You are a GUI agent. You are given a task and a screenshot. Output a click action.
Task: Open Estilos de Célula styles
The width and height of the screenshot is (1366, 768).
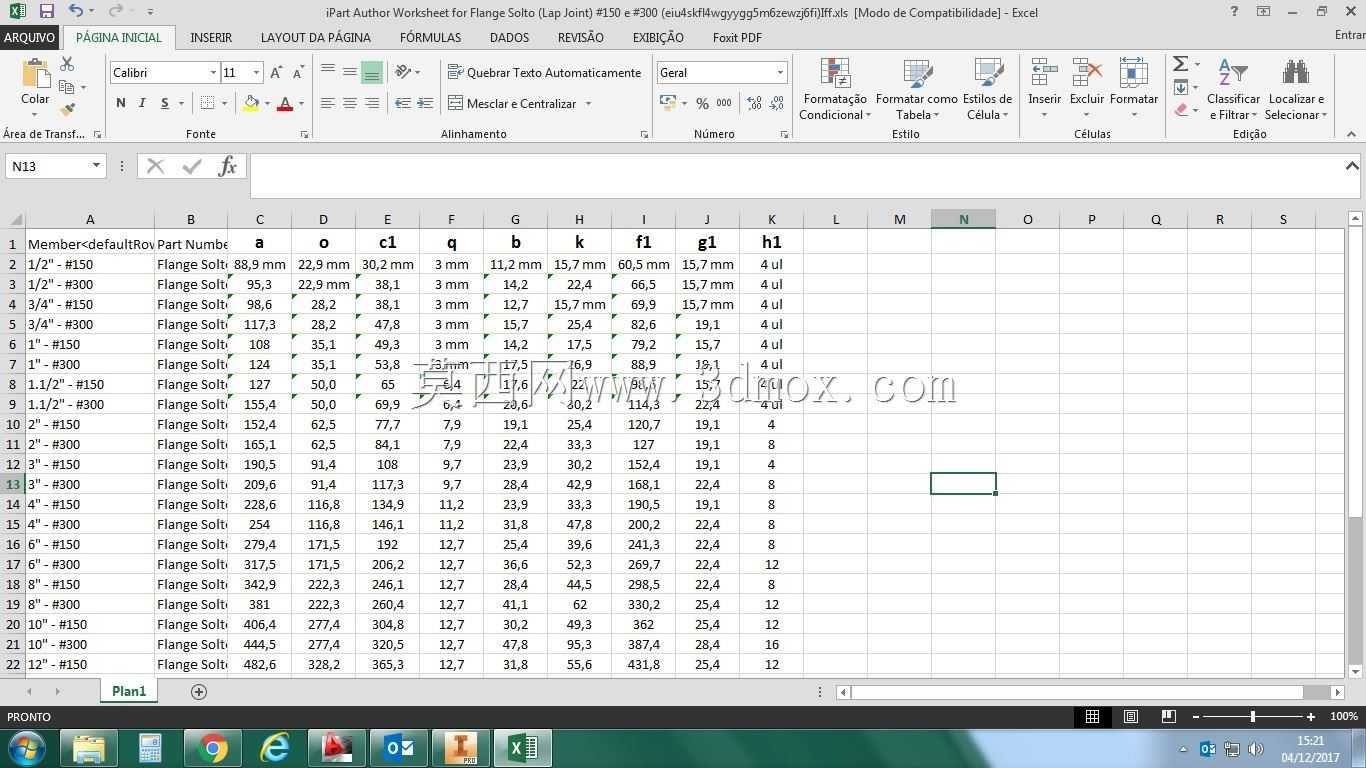point(987,89)
